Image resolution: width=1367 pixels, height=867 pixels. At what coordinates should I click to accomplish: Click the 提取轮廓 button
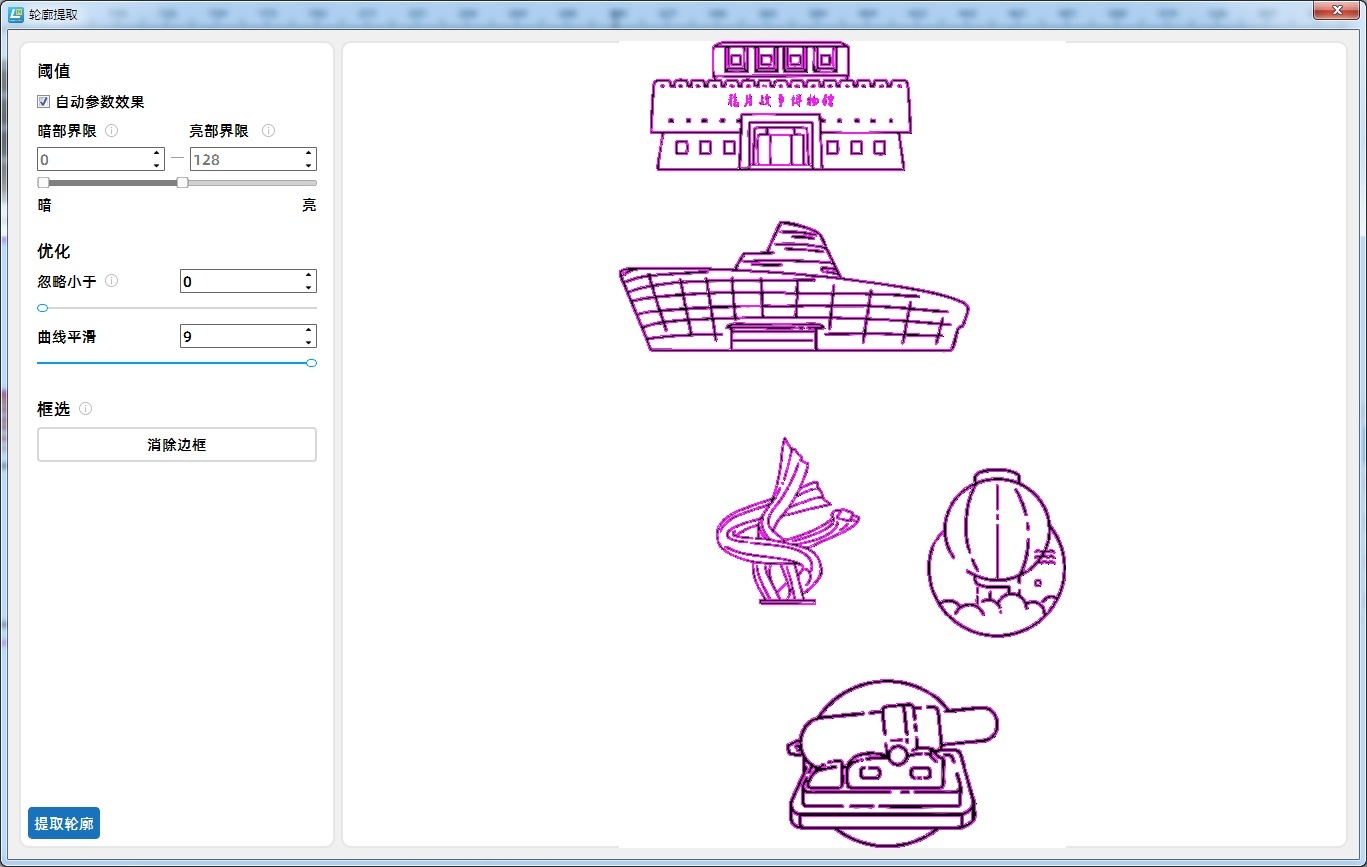64,823
